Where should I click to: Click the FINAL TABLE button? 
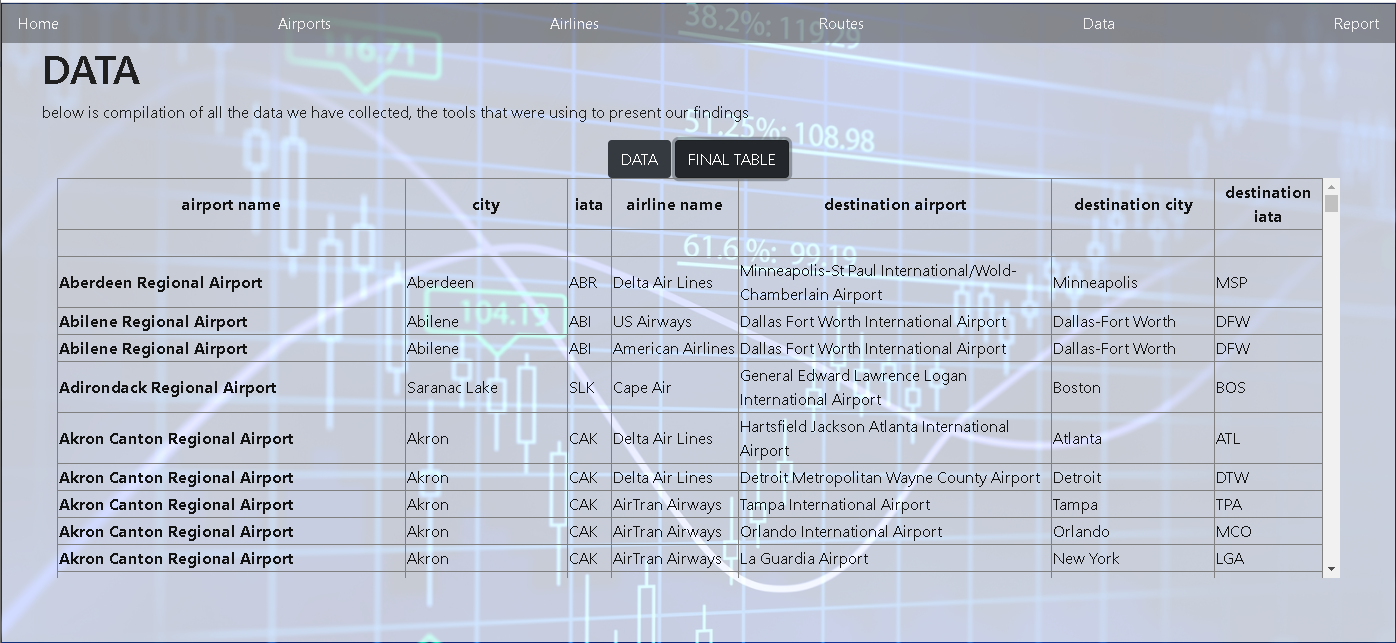coord(732,159)
